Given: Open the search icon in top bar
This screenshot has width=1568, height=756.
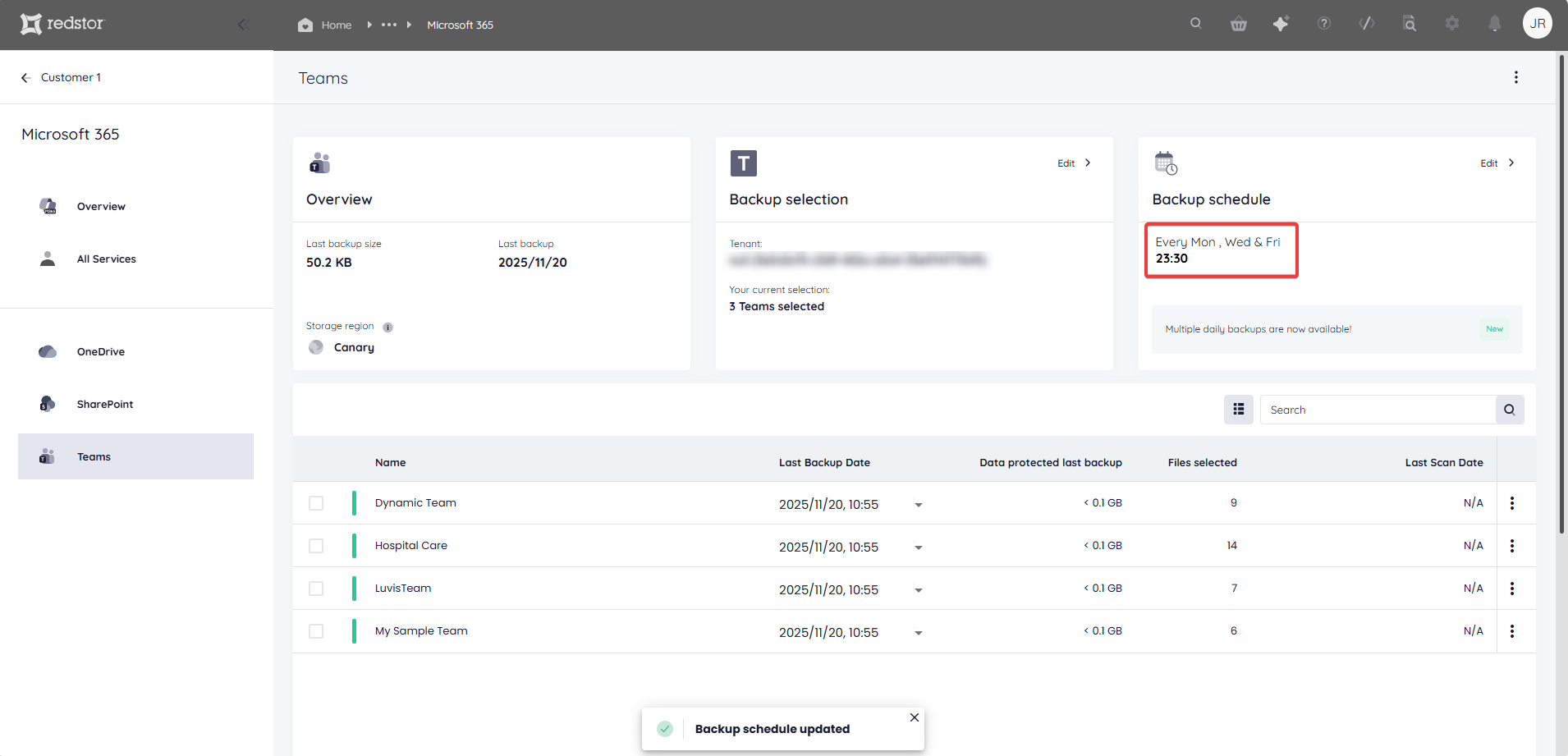Looking at the screenshot, I should 1196,24.
